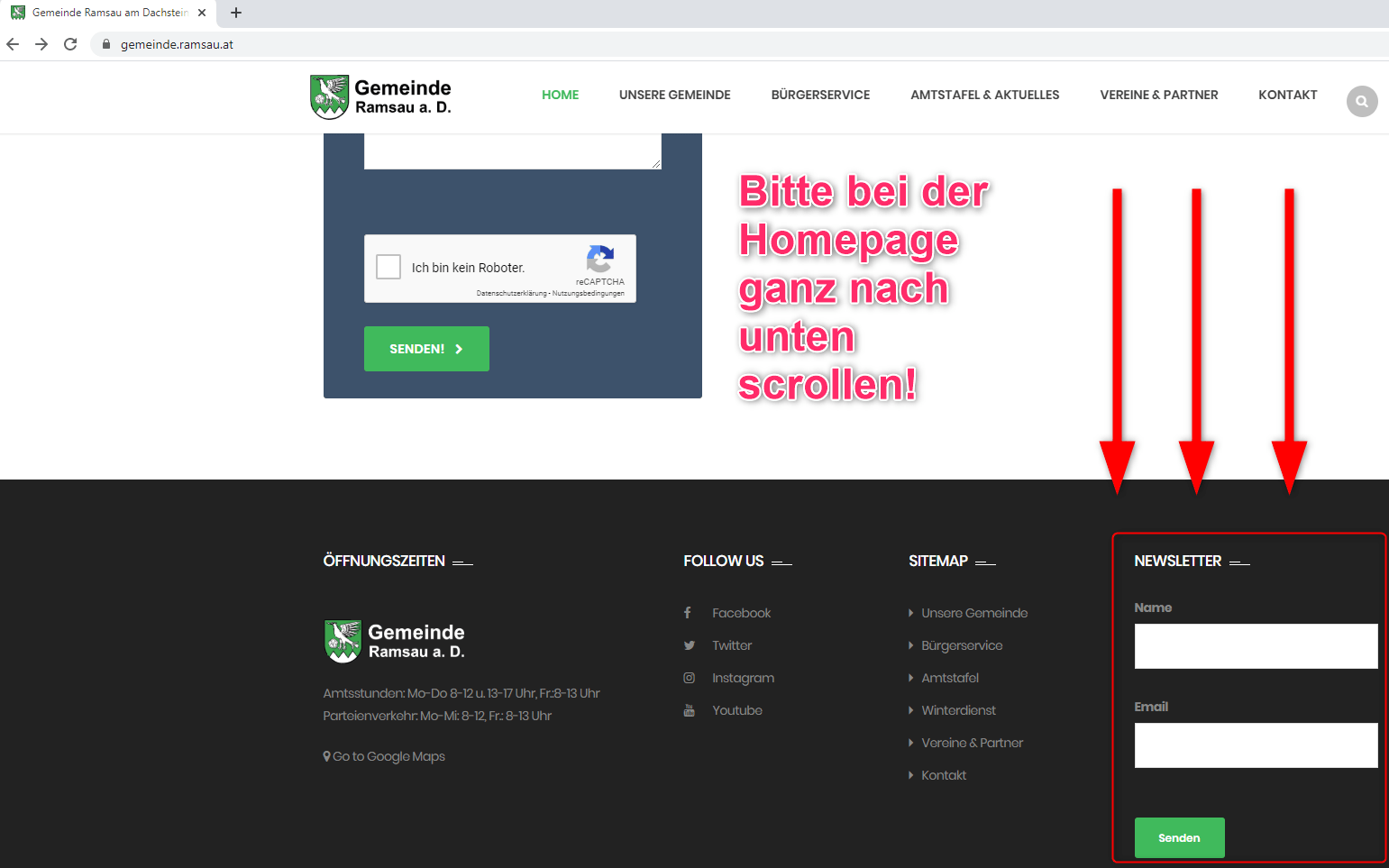Open sitemap link Kontakt
Screen dimensions: 1389x868
point(944,775)
